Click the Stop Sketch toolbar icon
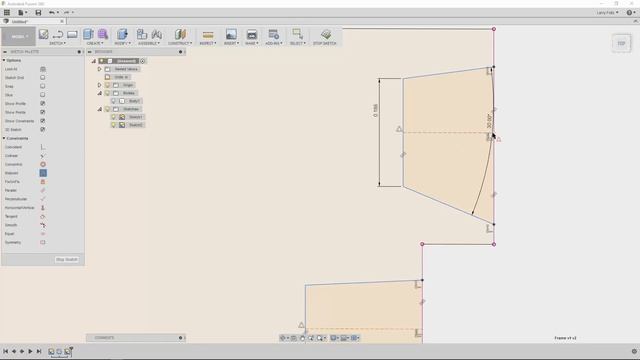The height and width of the screenshot is (360, 640). point(325,34)
